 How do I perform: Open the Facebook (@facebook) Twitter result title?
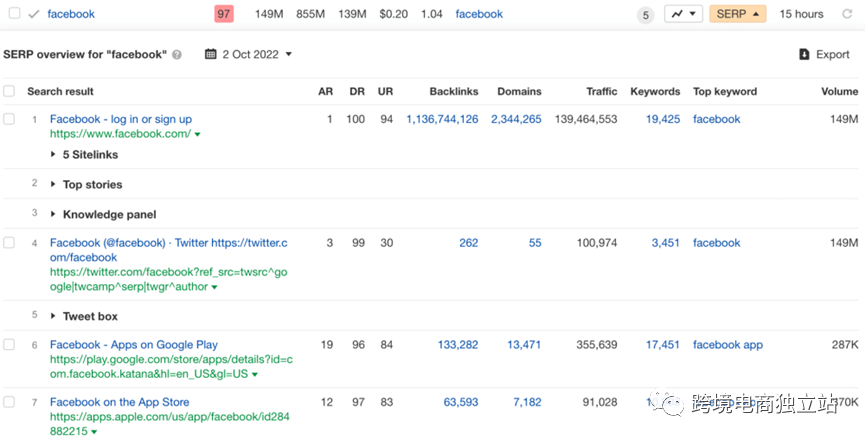pos(168,249)
